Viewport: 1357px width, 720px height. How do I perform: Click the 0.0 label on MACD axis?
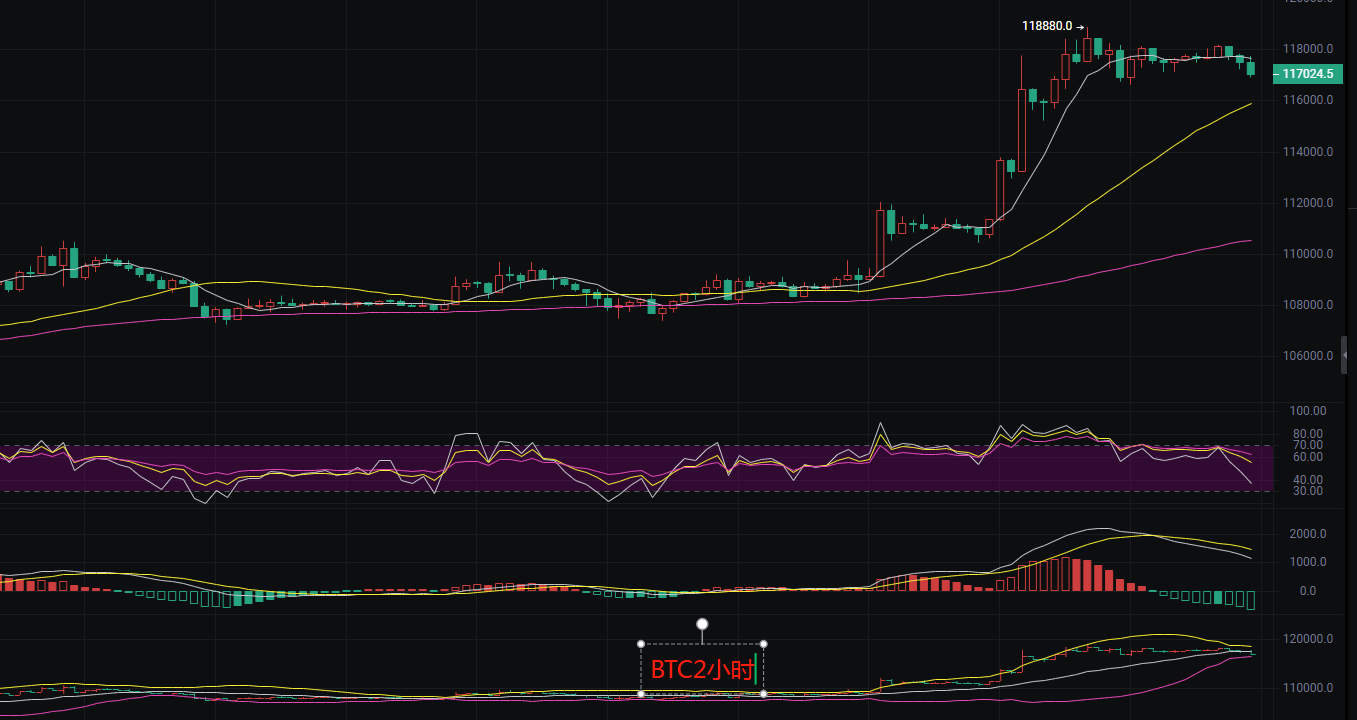tap(1307, 591)
